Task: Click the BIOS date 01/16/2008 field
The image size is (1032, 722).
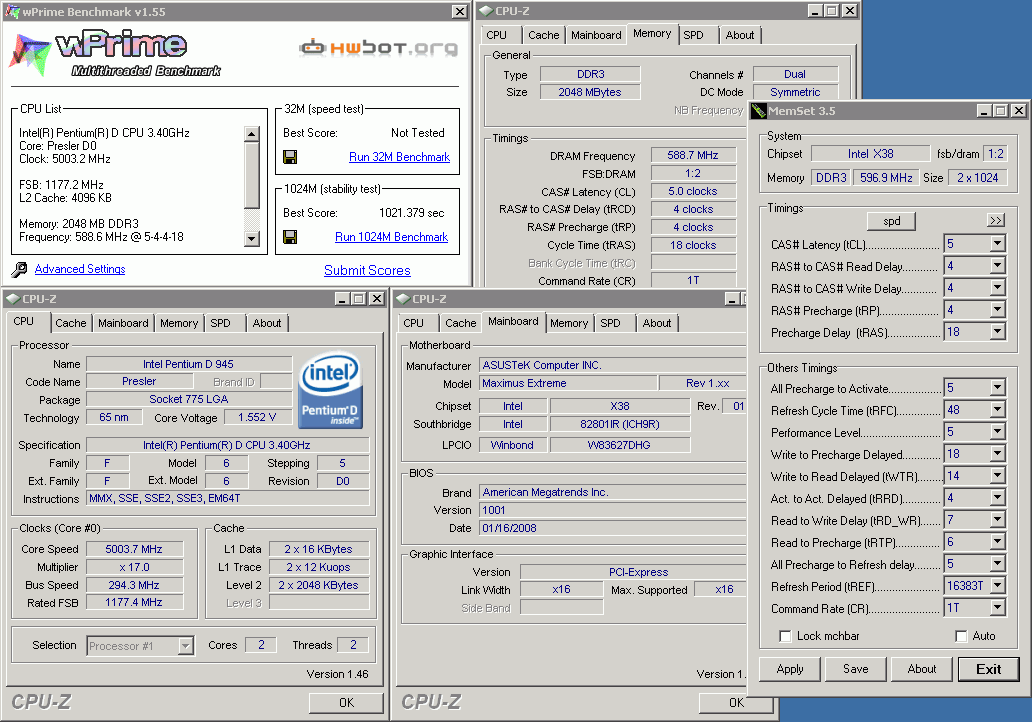Action: 612,528
